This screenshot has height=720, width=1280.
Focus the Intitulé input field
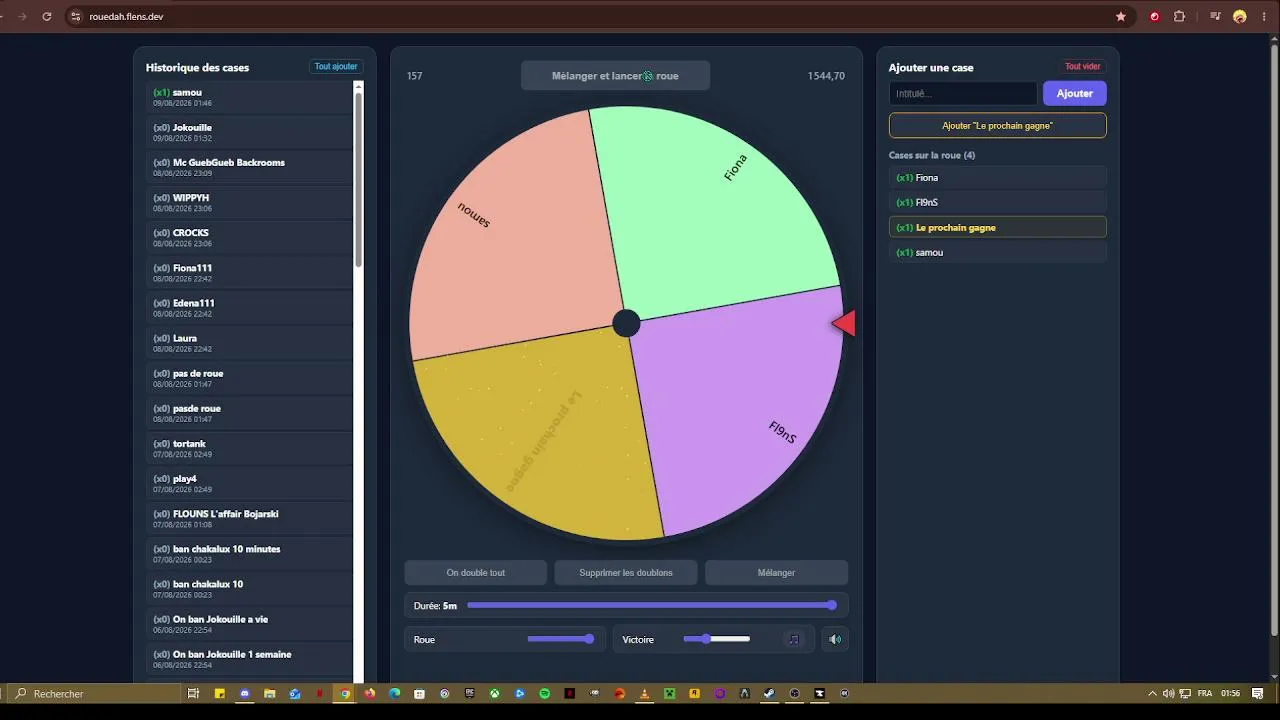pyautogui.click(x=963, y=93)
